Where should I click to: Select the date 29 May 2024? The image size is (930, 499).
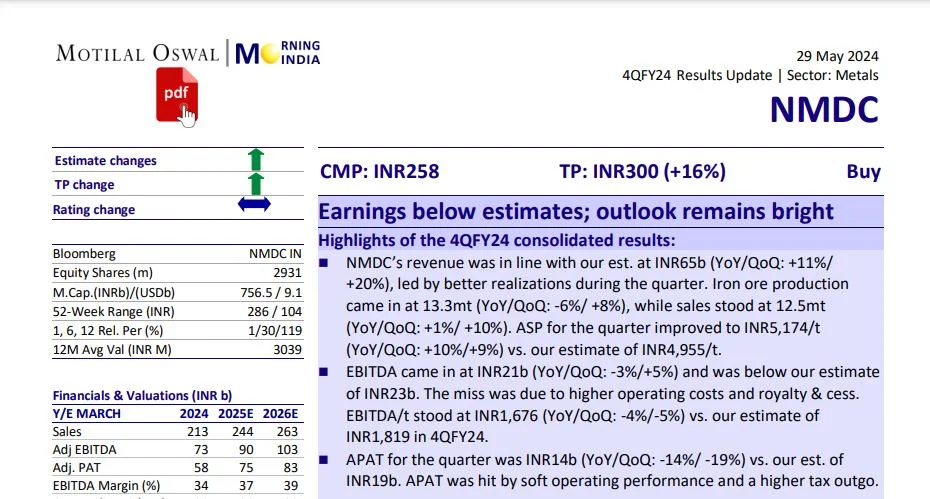pyautogui.click(x=837, y=56)
